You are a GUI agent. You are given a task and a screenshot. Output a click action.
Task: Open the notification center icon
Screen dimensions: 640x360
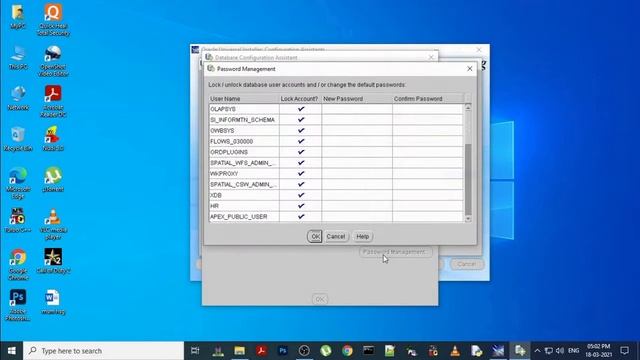click(624, 351)
